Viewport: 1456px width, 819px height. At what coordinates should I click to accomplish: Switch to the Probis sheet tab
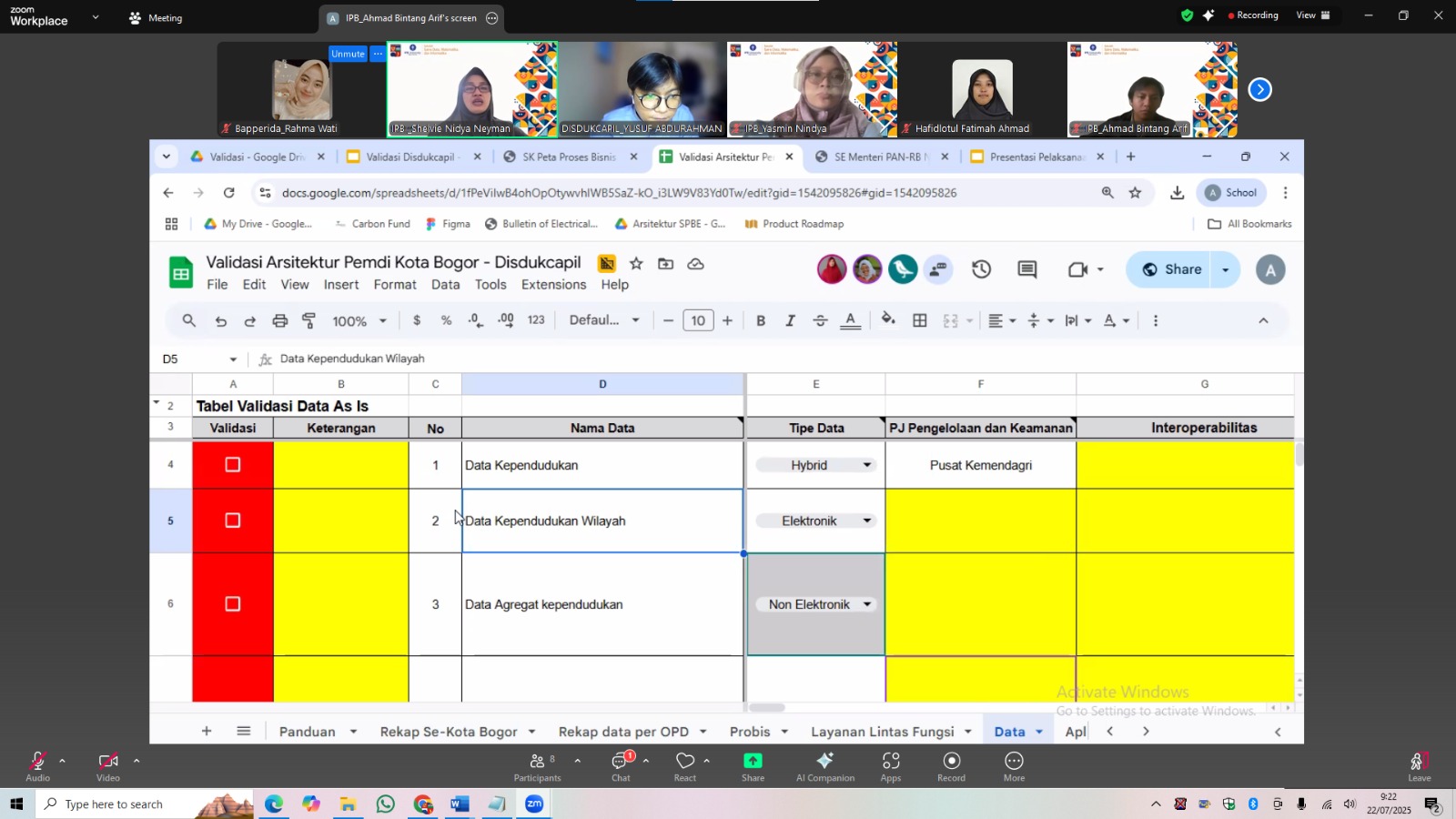tap(750, 732)
